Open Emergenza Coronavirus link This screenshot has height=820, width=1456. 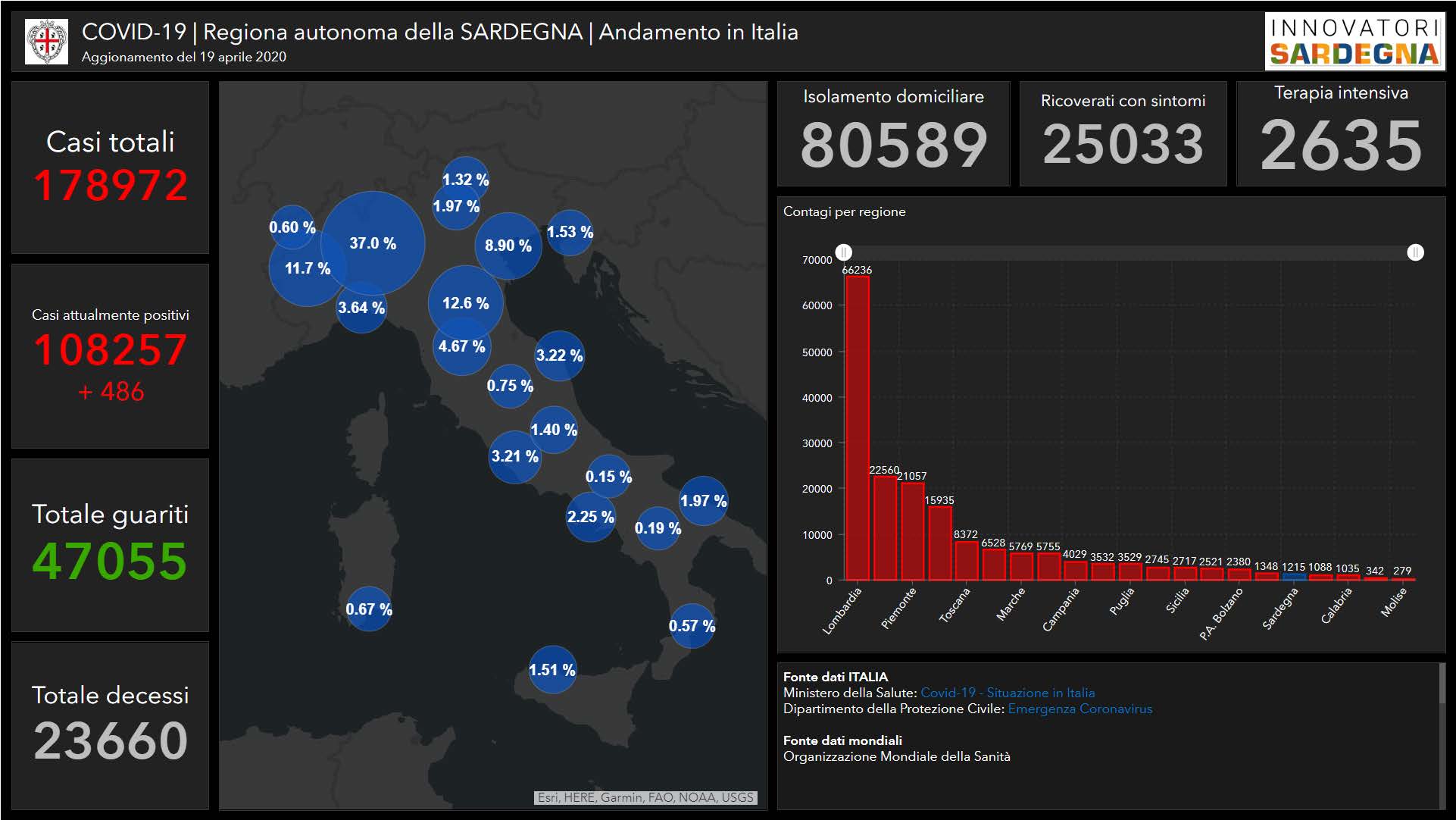[x=1080, y=709]
